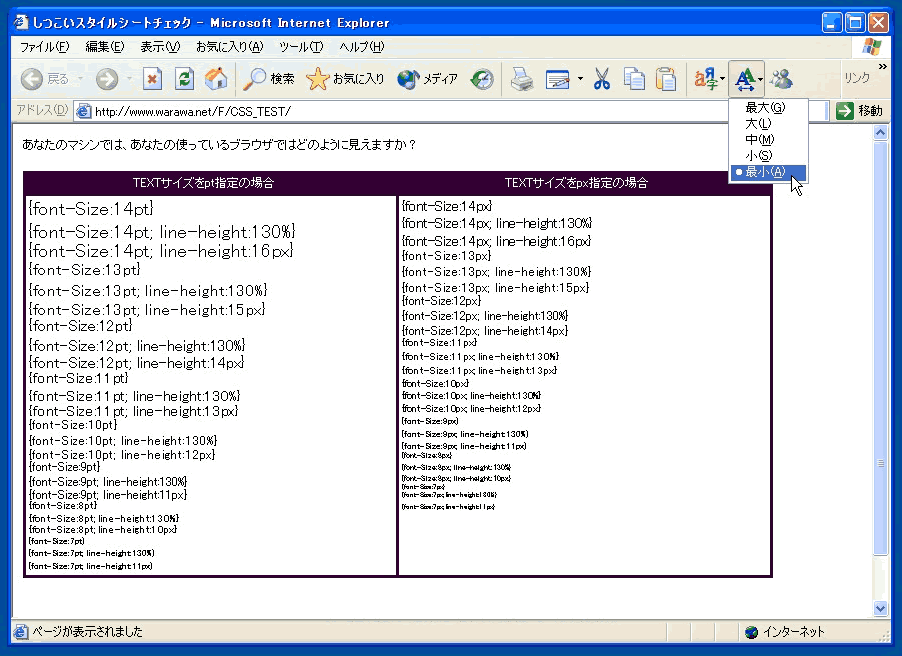Click the line '{font-Size:10pt}'
902x656 pixels.
coord(72,425)
